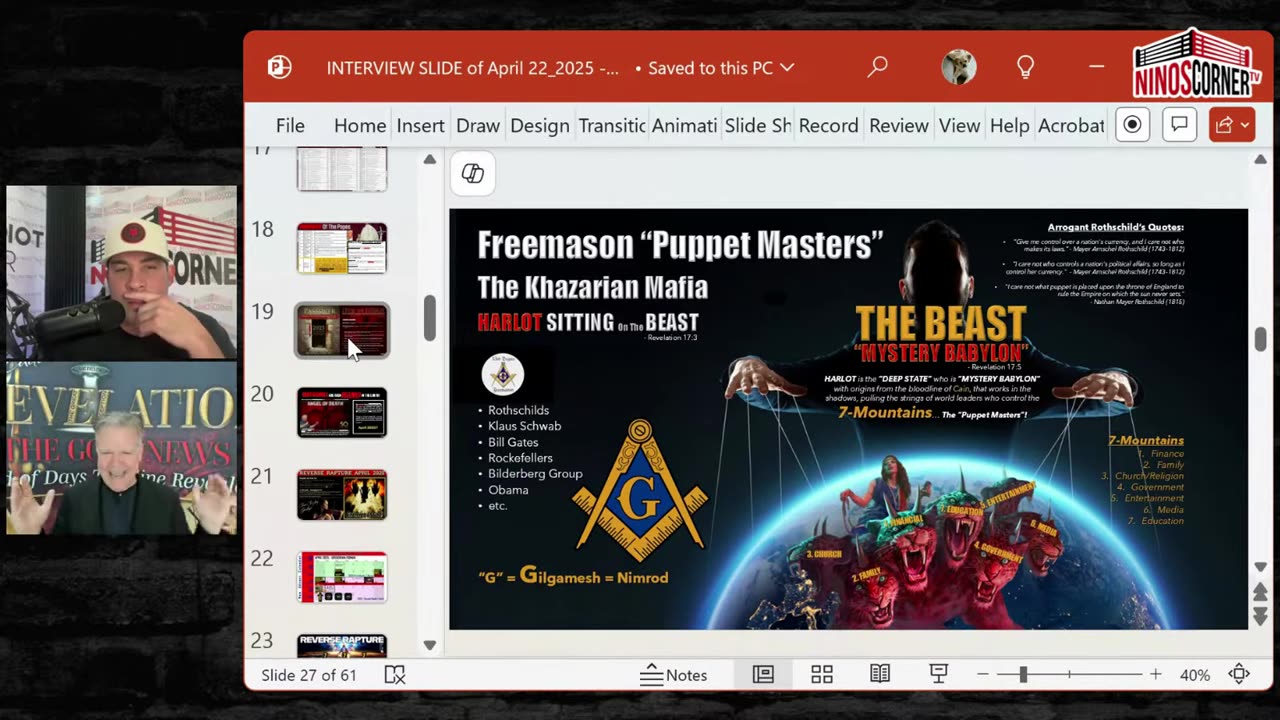Click thumbnail pane scroll up arrow
The image size is (1280, 720).
[x=430, y=159]
